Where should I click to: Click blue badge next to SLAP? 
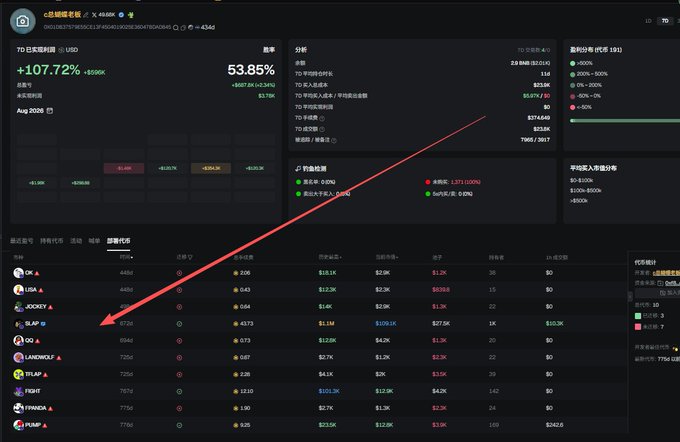[43, 324]
